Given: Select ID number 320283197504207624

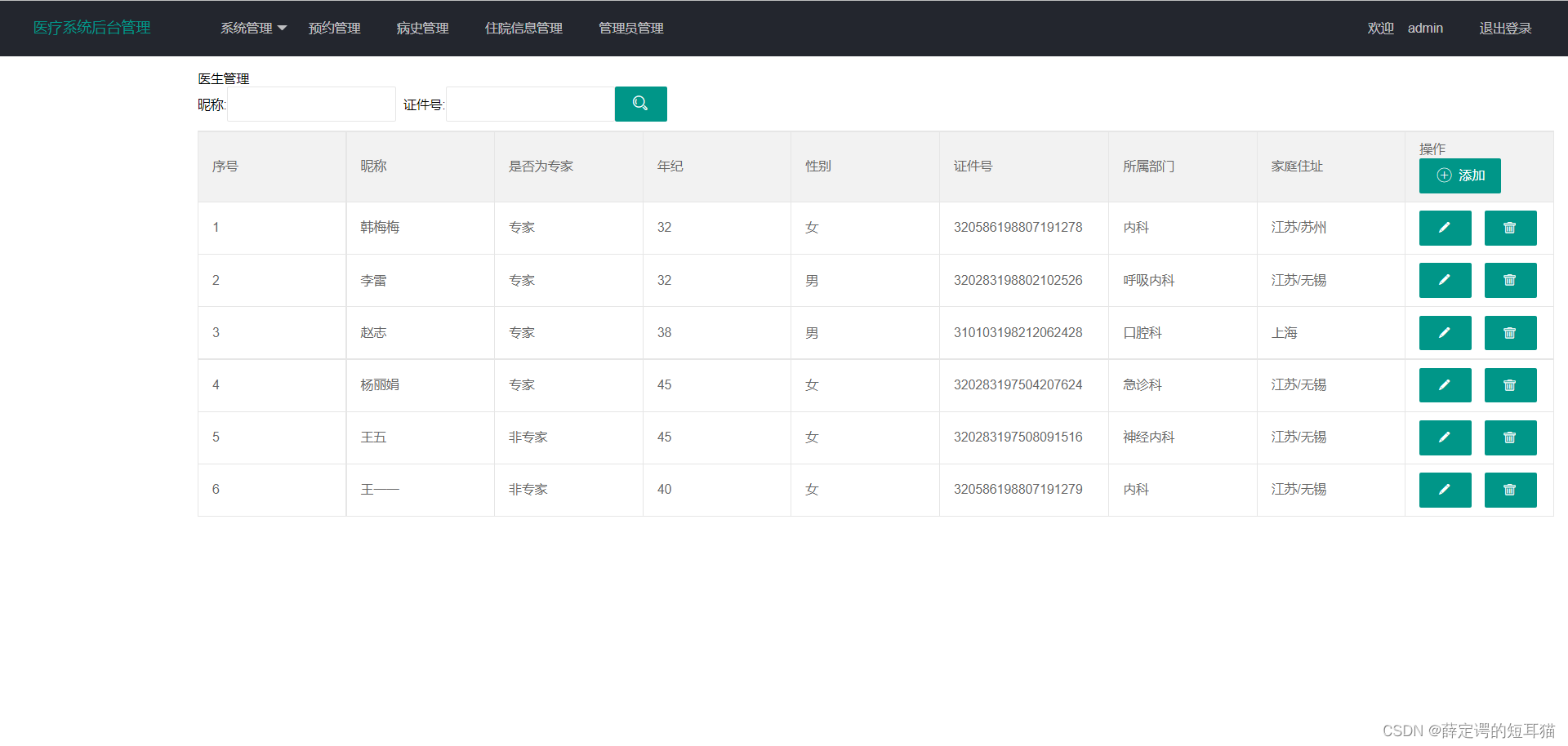Looking at the screenshot, I should tap(1018, 385).
